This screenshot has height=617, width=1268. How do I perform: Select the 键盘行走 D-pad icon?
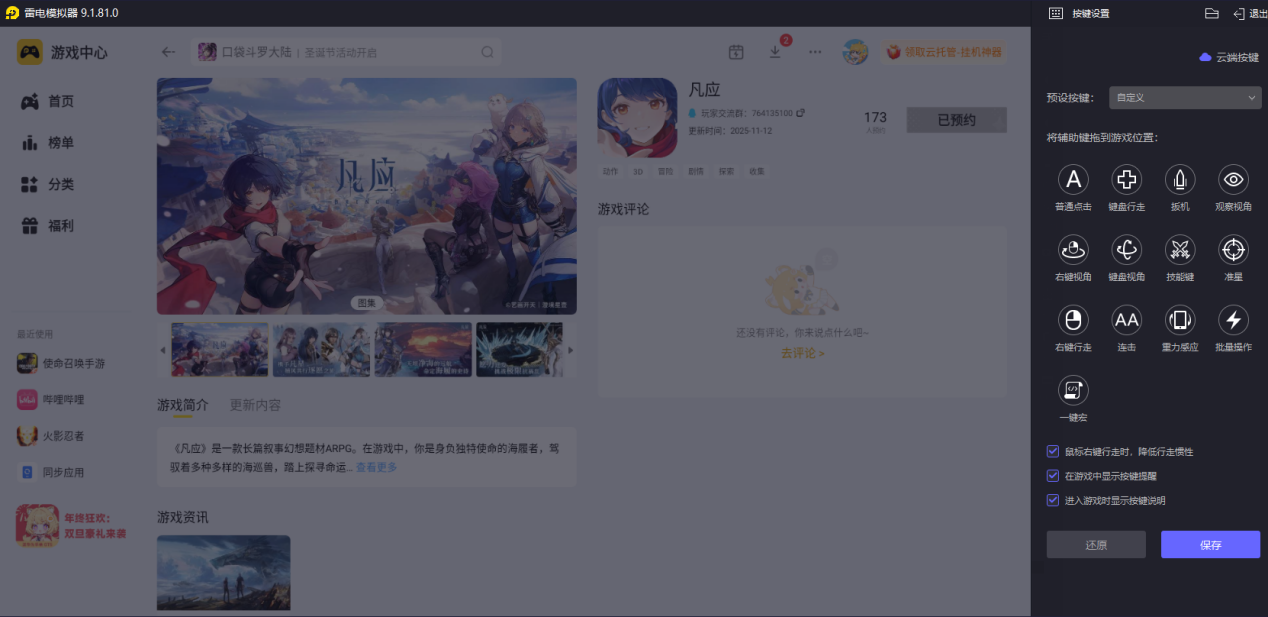coord(1127,180)
